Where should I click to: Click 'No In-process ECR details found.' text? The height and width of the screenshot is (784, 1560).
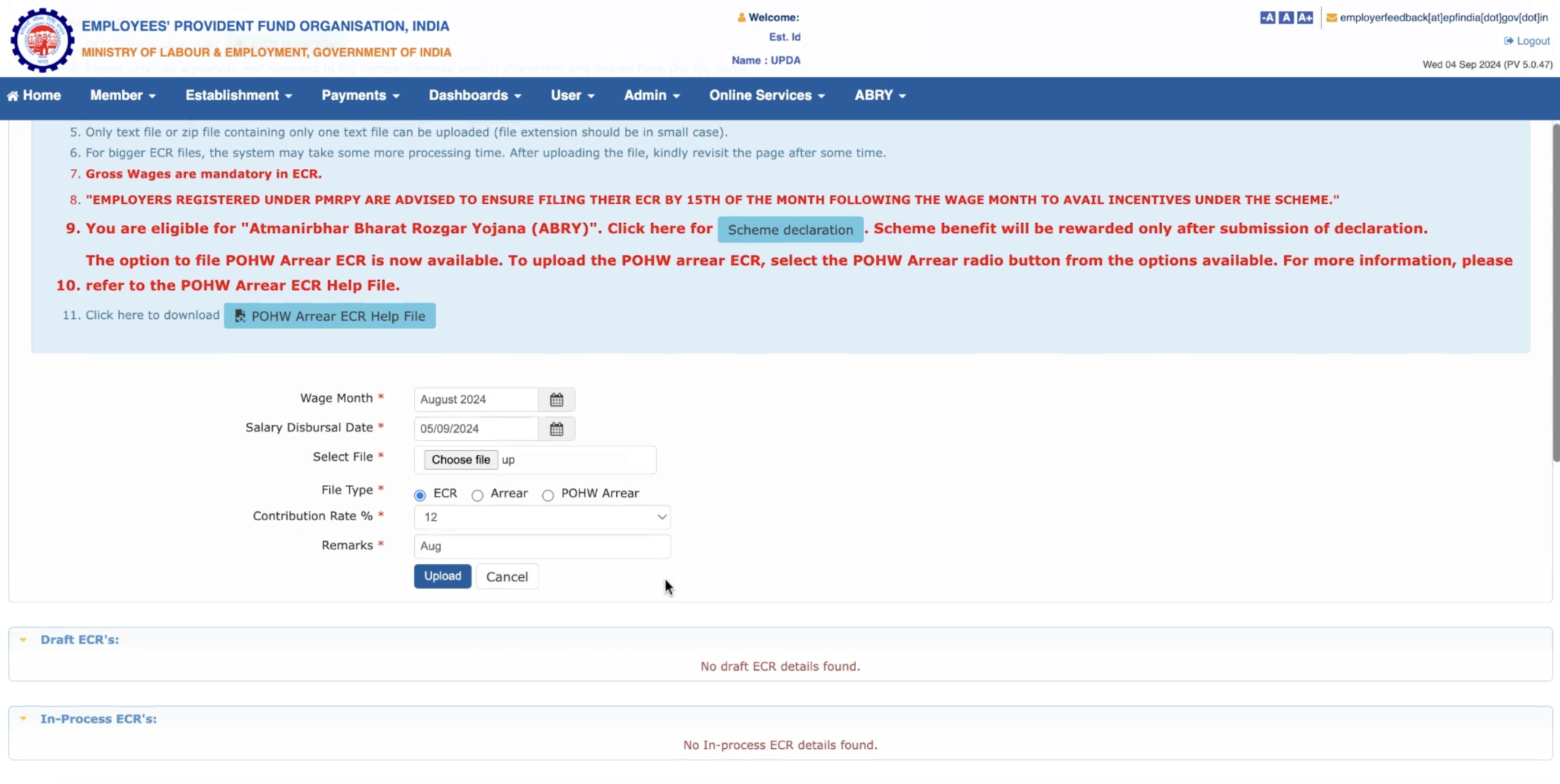coord(780,745)
